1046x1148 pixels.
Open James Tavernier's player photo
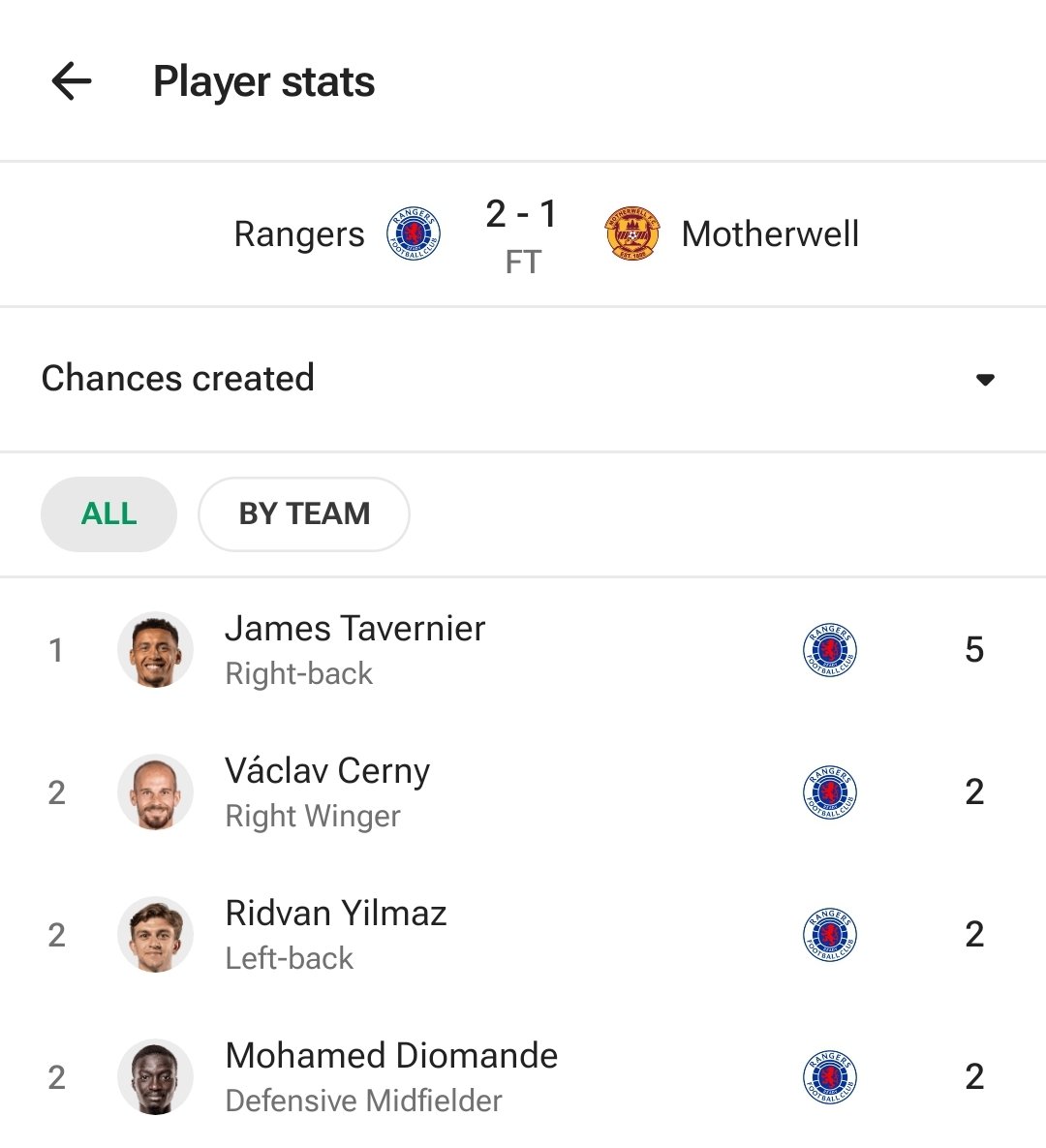tap(155, 650)
